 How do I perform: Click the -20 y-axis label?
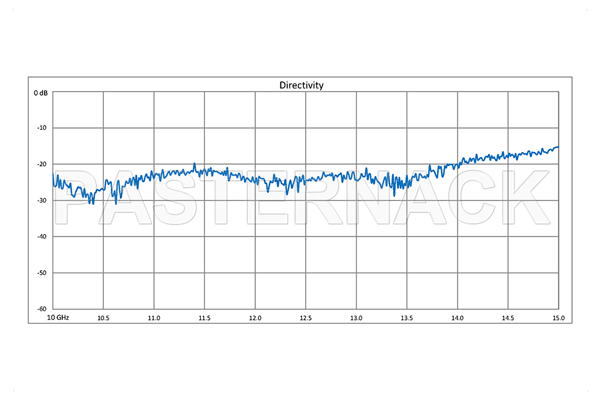(43, 164)
